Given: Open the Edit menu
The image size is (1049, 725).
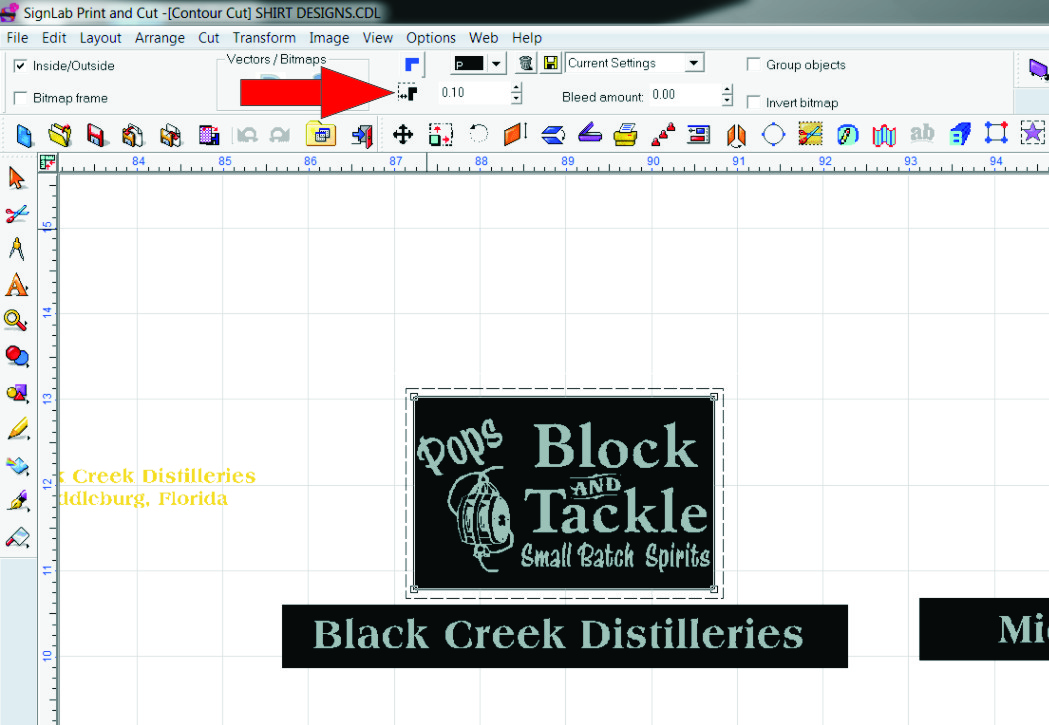Looking at the screenshot, I should click(54, 38).
